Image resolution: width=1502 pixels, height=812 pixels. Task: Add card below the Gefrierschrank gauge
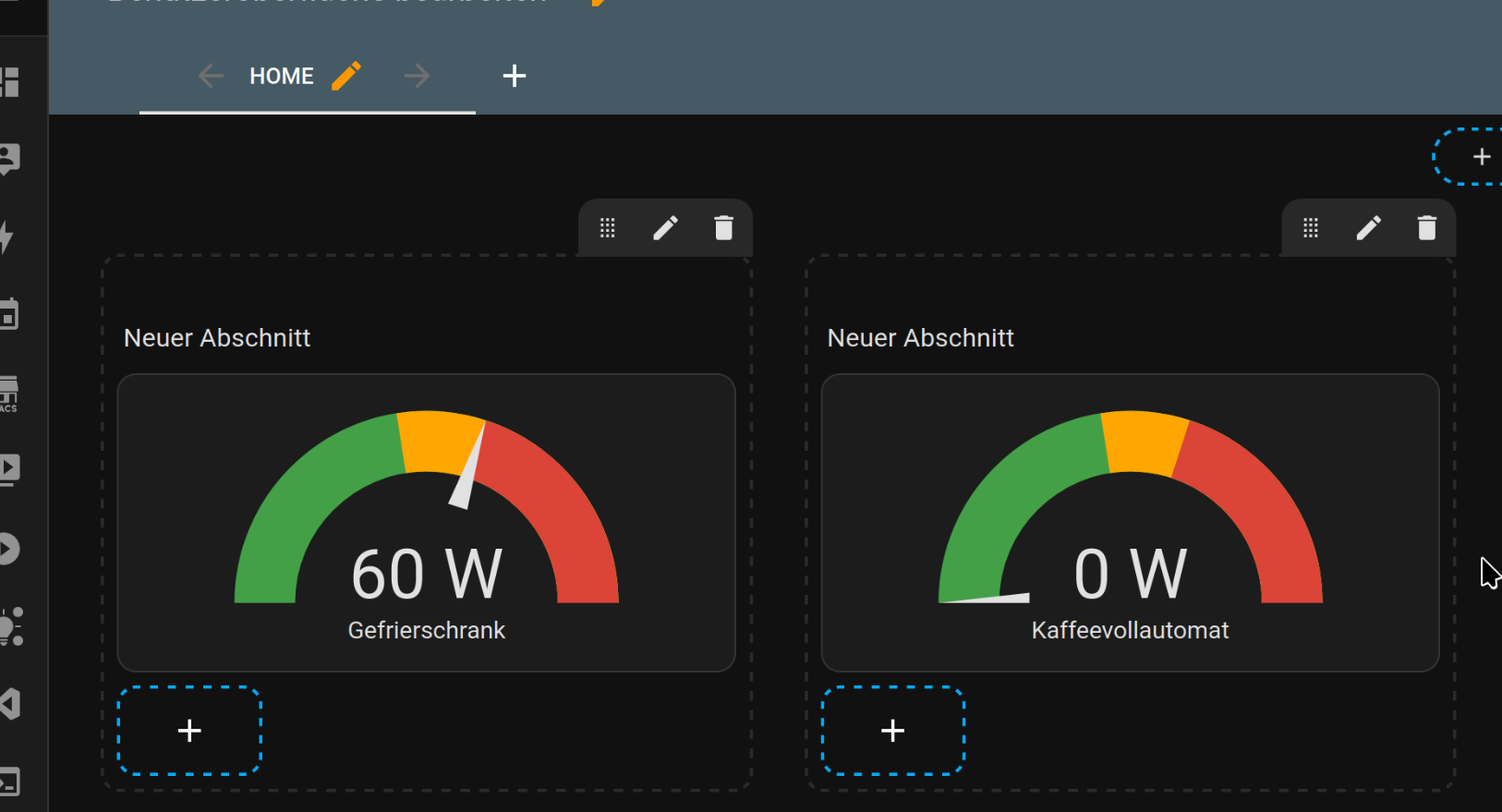pyautogui.click(x=189, y=731)
